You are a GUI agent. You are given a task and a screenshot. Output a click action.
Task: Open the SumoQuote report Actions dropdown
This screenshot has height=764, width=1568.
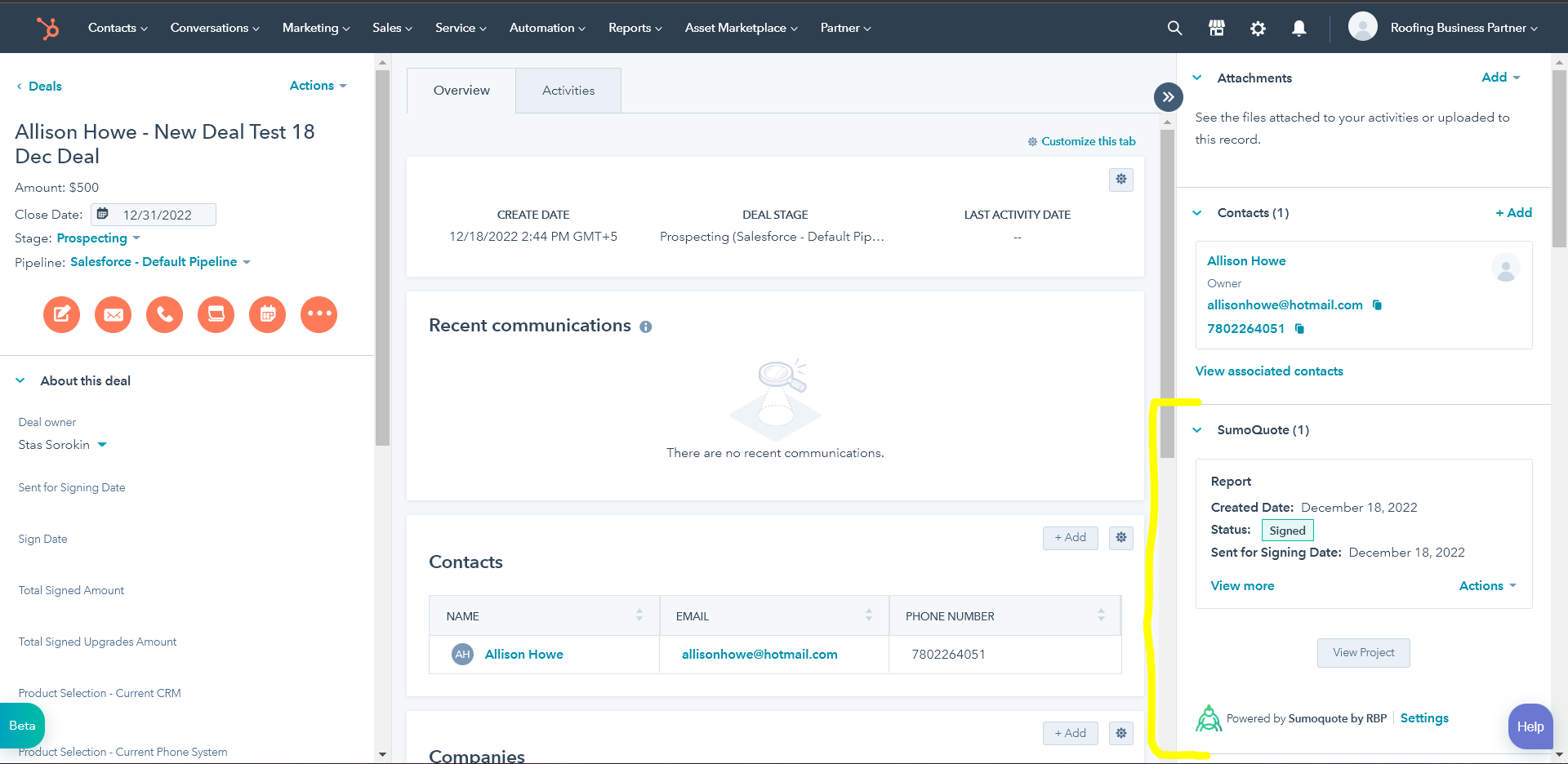(1487, 586)
